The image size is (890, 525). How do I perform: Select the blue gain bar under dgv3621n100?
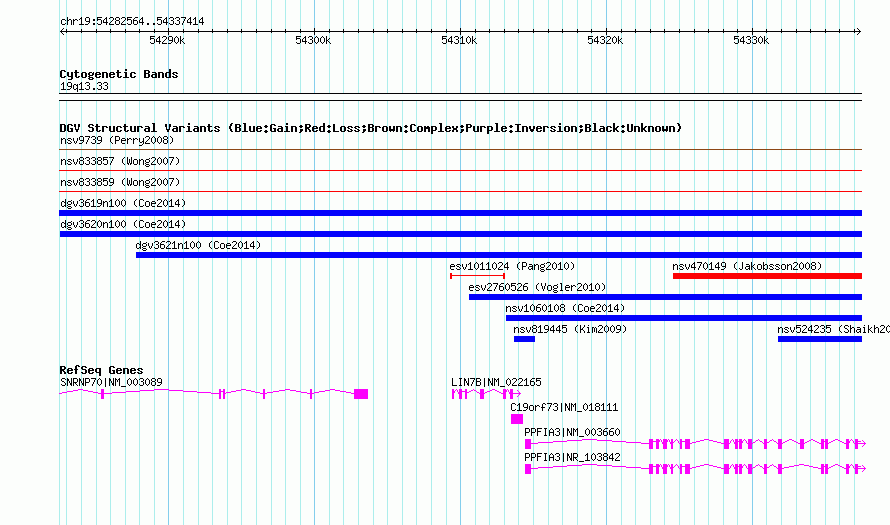[x=499, y=255]
